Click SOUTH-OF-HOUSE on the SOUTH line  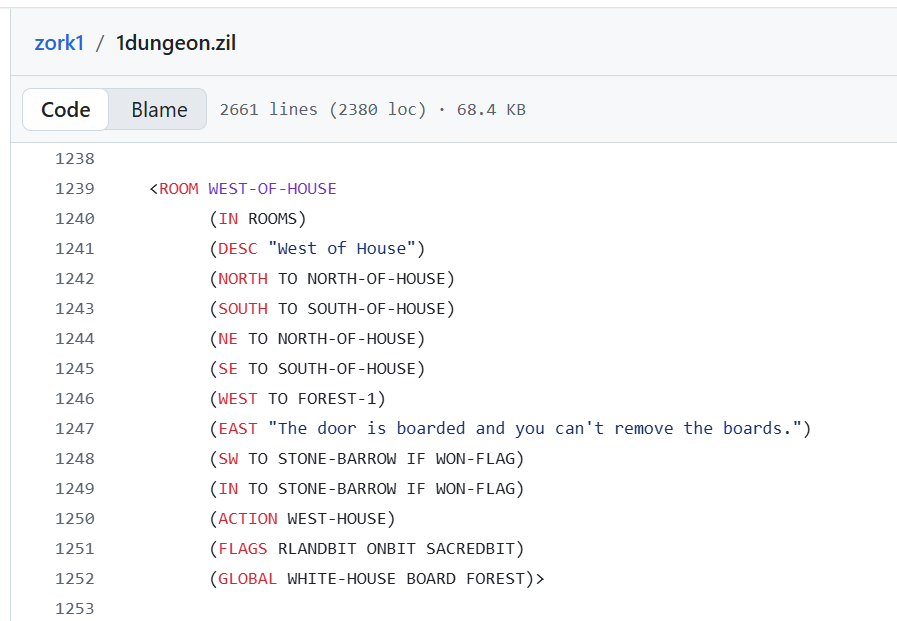click(x=376, y=309)
